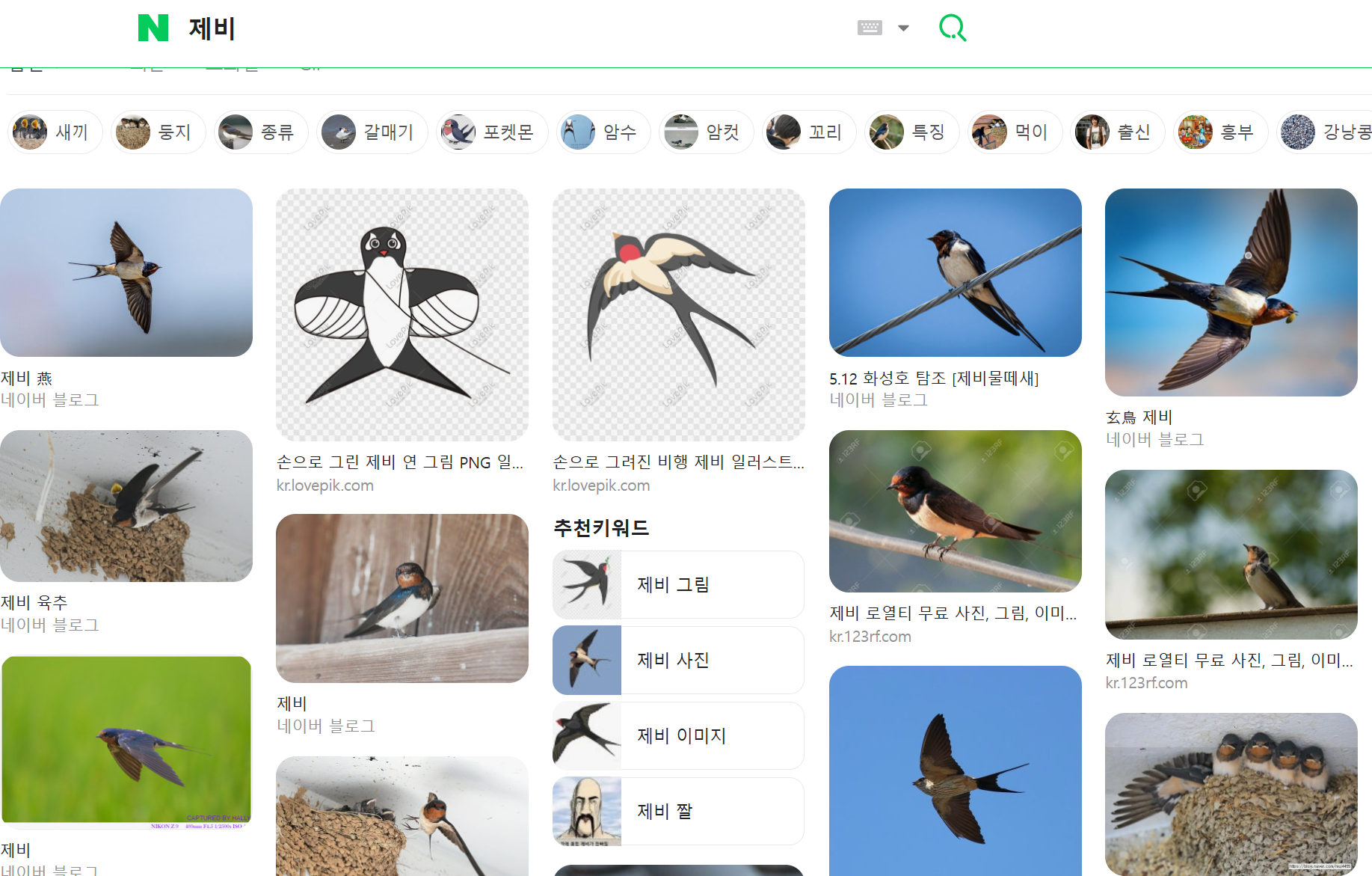Select the 암컷 filter chip

coord(707,132)
